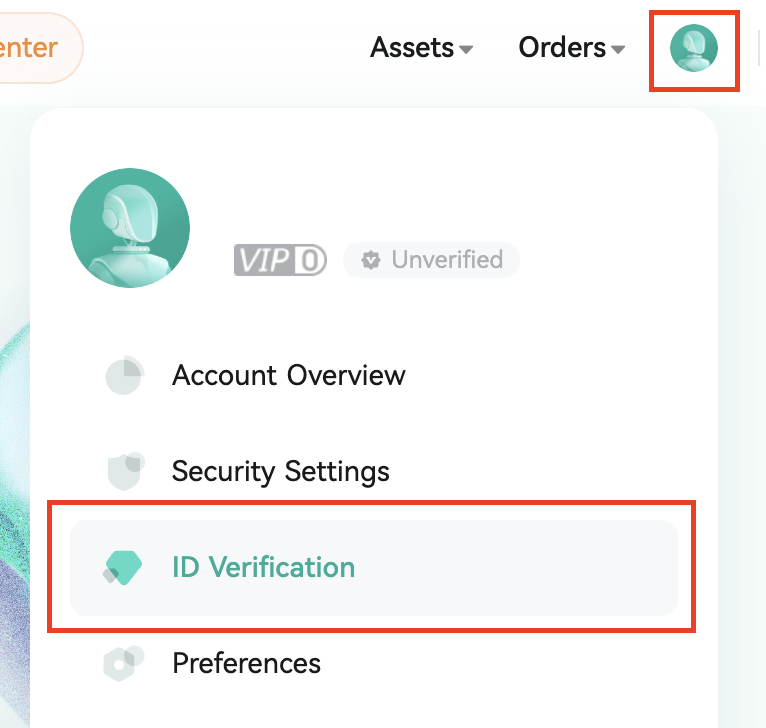Click the green ID Verification tag icon
This screenshot has height=728, width=766.
pyautogui.click(x=124, y=567)
